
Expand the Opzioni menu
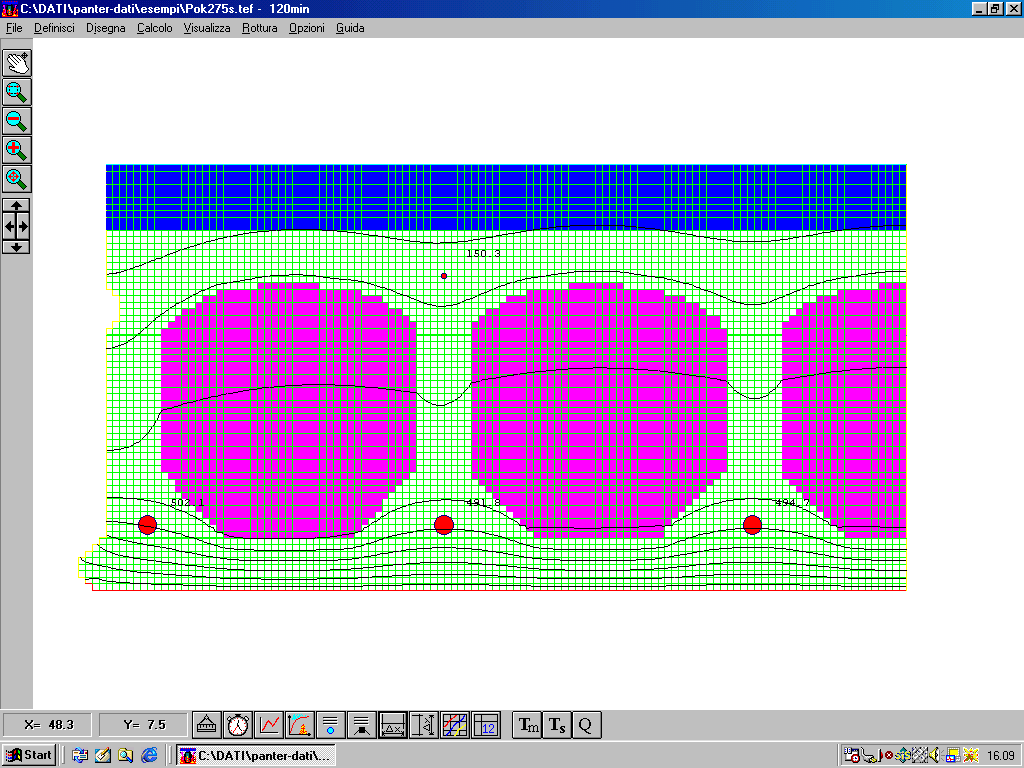pyautogui.click(x=307, y=28)
